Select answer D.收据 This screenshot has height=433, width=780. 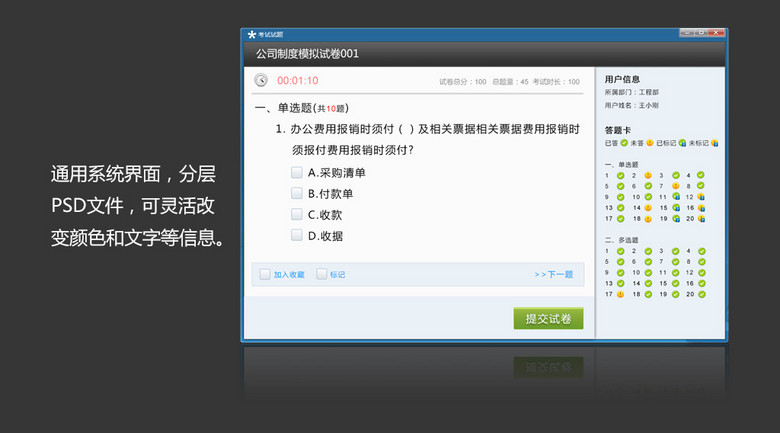click(x=296, y=235)
